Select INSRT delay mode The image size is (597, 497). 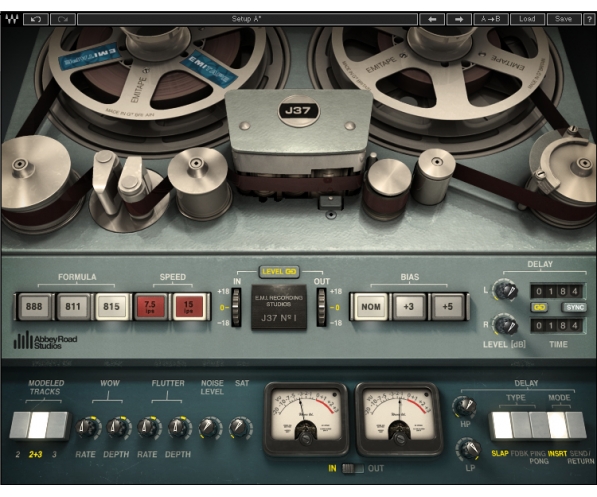pyautogui.click(x=557, y=425)
